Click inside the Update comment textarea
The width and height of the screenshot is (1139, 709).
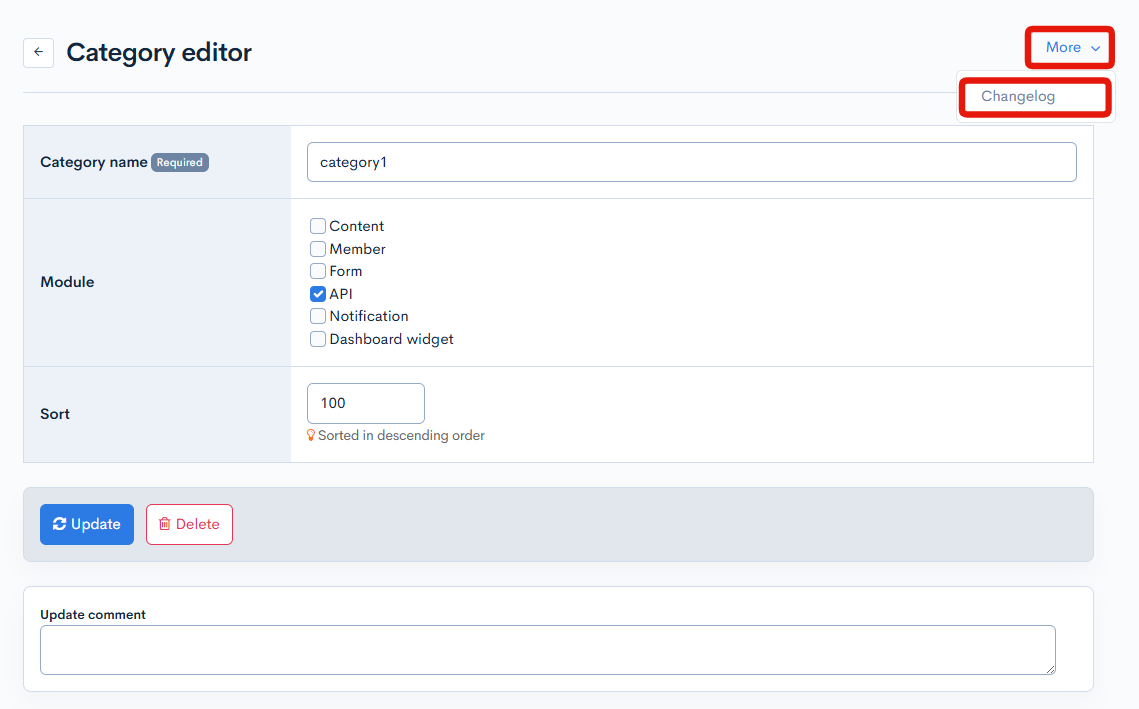tap(547, 650)
